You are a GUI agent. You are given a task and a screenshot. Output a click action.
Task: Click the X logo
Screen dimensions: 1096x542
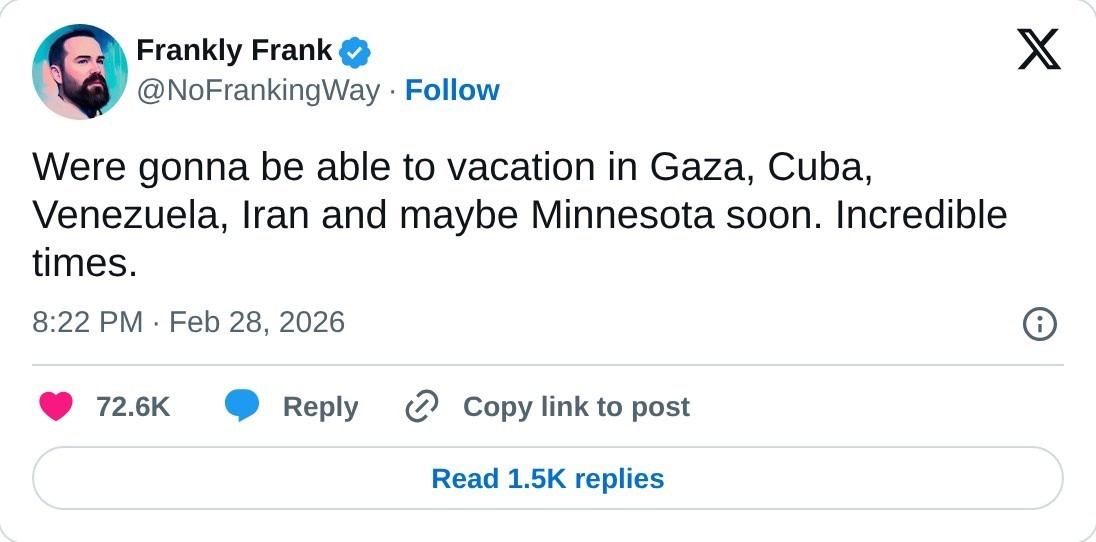[1039, 50]
